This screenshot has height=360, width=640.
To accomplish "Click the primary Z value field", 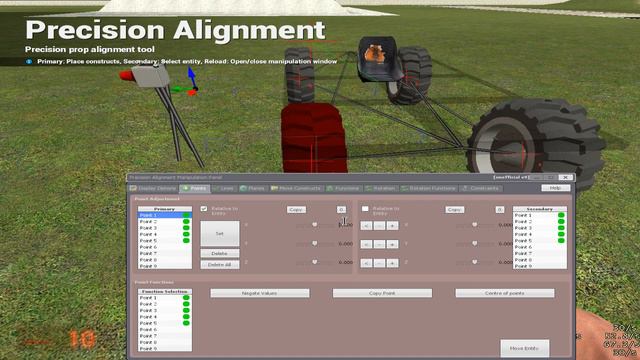I will pos(345,262).
